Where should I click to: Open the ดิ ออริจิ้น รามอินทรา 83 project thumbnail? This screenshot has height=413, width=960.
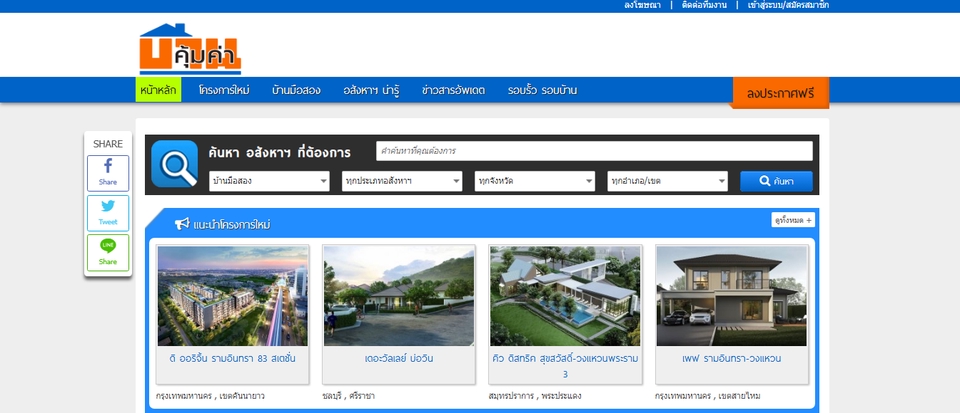[233, 296]
